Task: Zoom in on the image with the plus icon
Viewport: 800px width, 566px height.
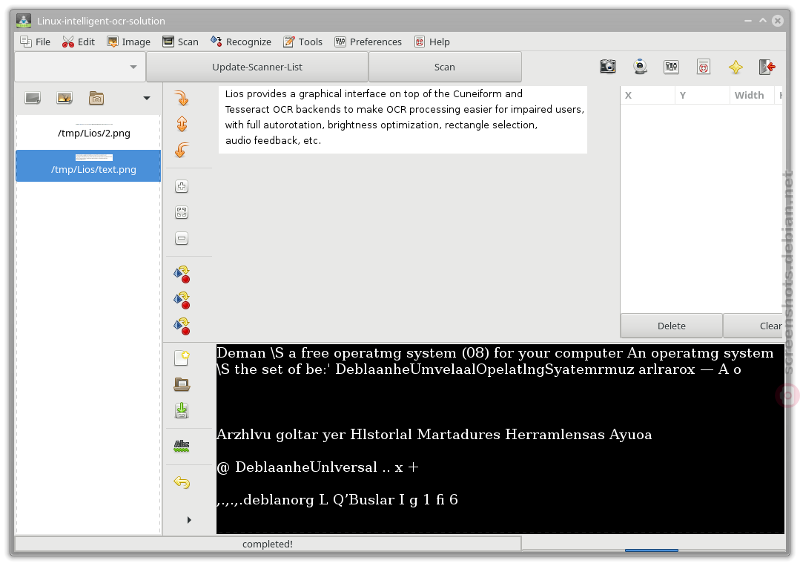Action: pos(182,186)
